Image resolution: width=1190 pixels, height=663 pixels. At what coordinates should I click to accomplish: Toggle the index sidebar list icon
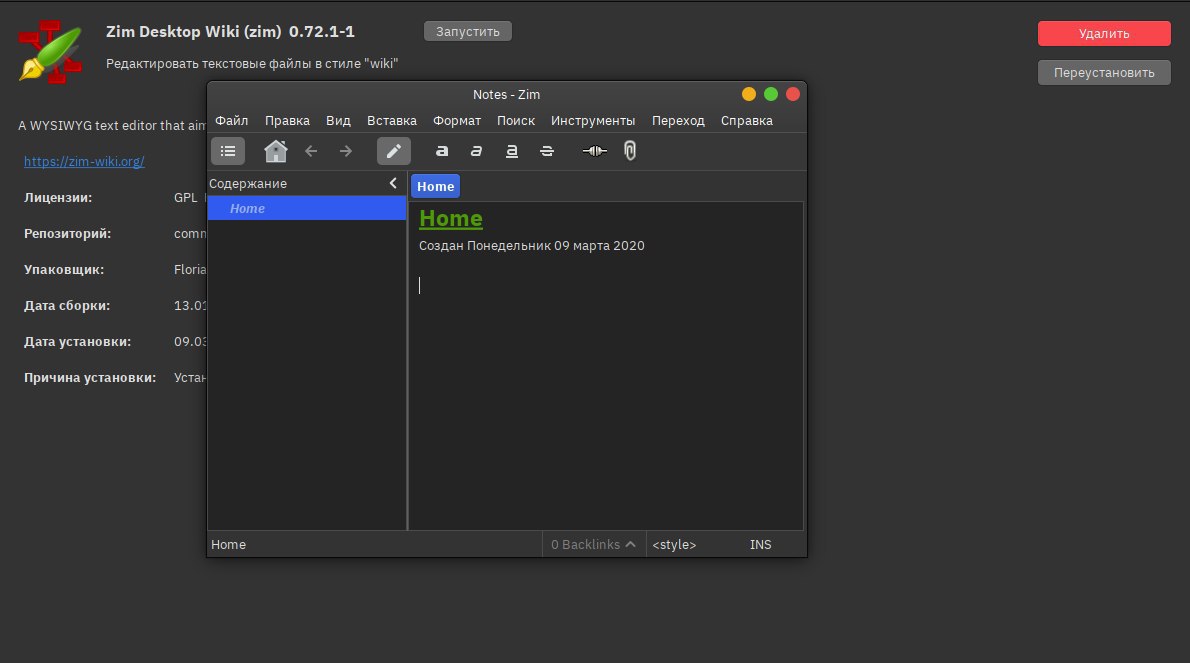tap(228, 151)
